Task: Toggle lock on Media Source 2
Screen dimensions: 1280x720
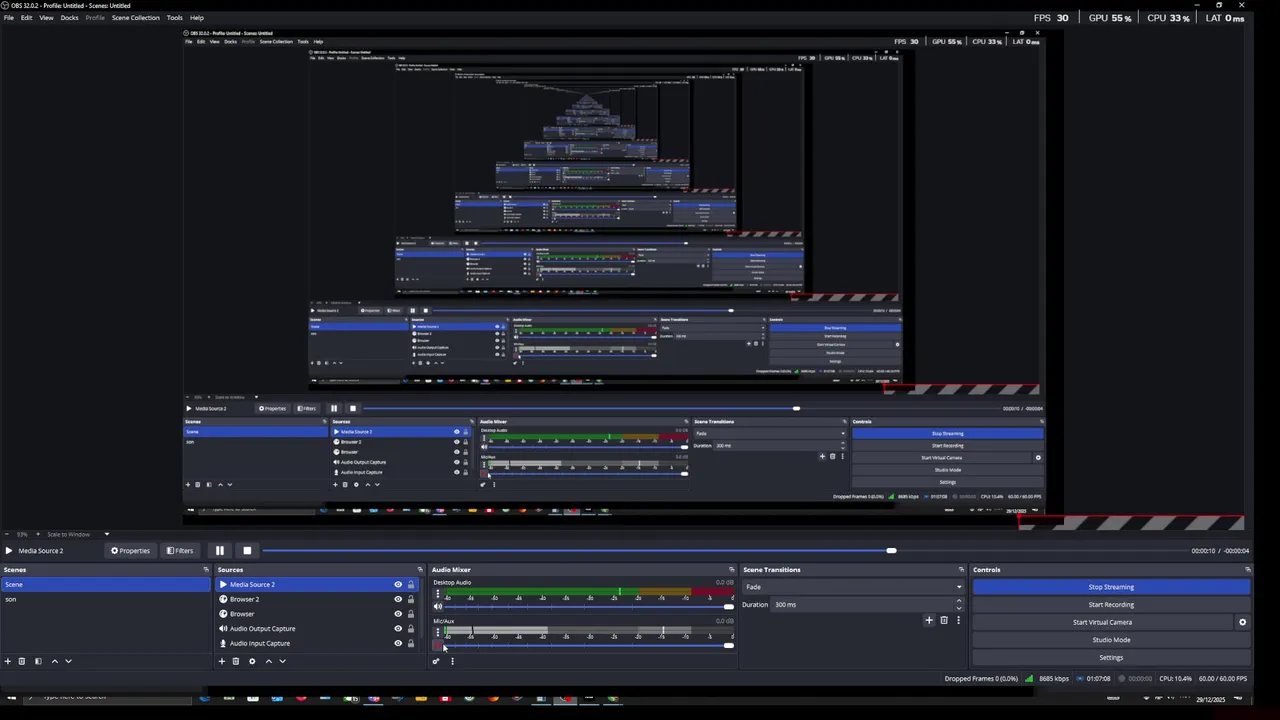Action: pos(411,585)
